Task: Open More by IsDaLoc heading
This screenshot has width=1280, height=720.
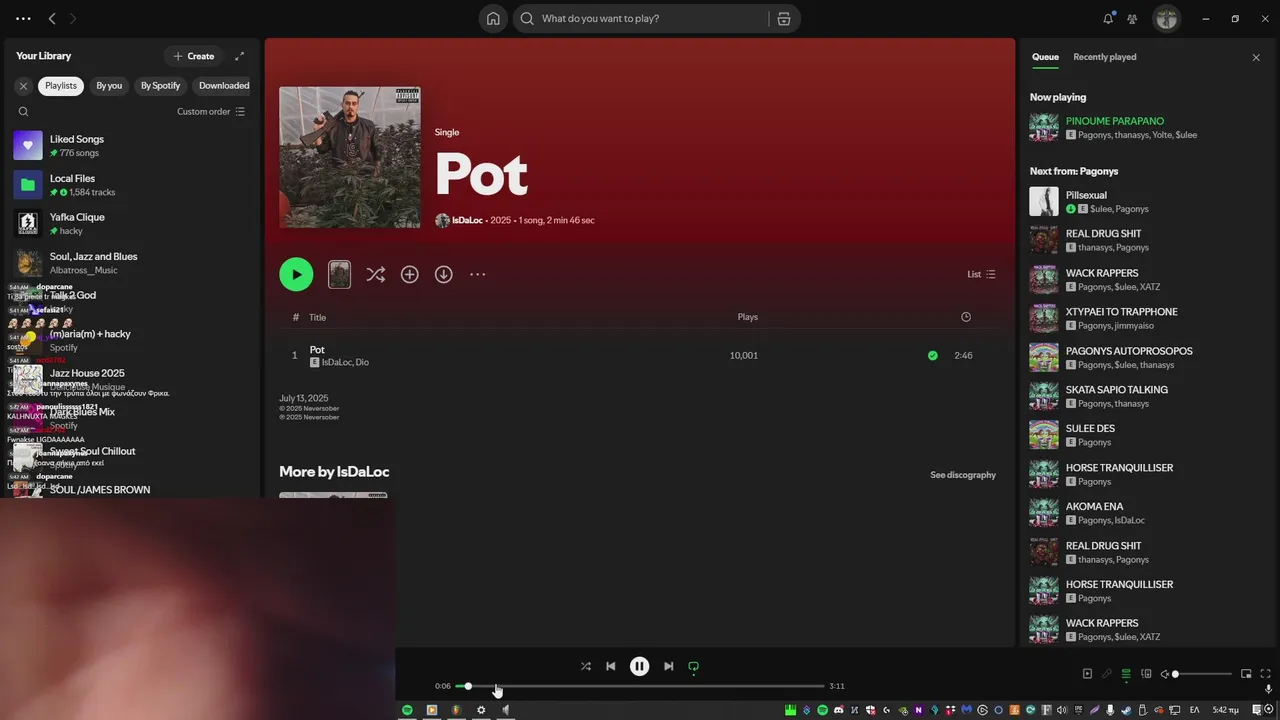Action: point(334,472)
